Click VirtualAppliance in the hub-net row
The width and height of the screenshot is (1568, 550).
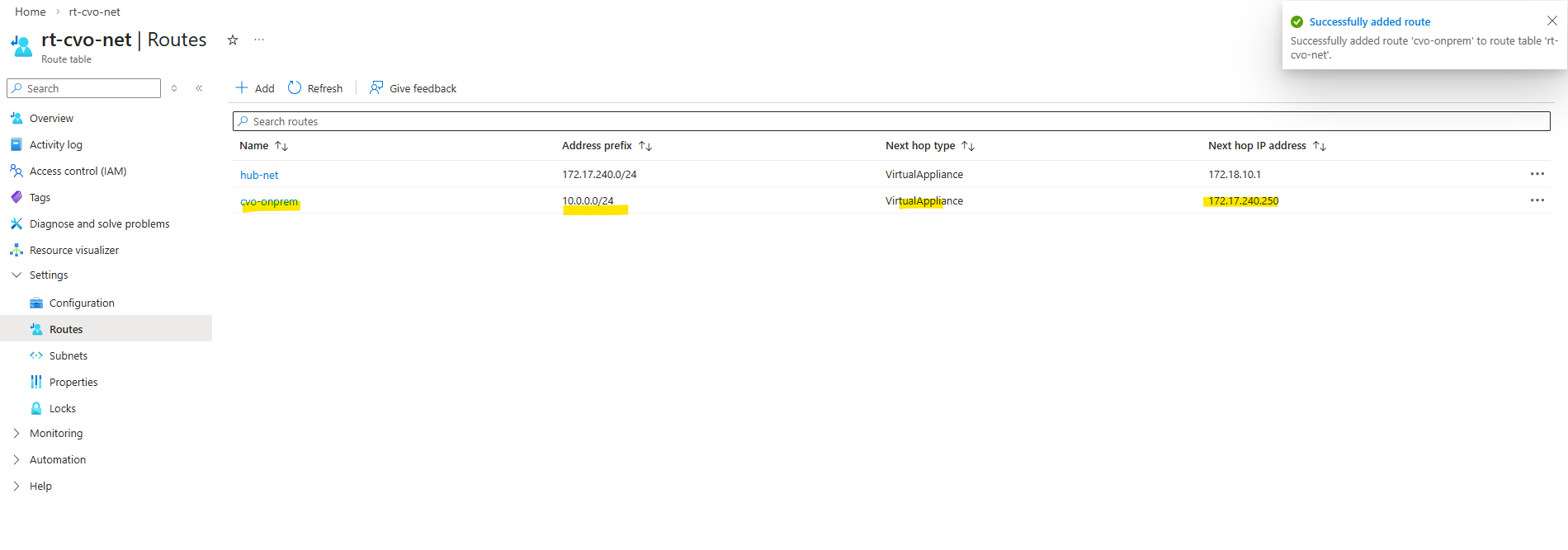[924, 175]
